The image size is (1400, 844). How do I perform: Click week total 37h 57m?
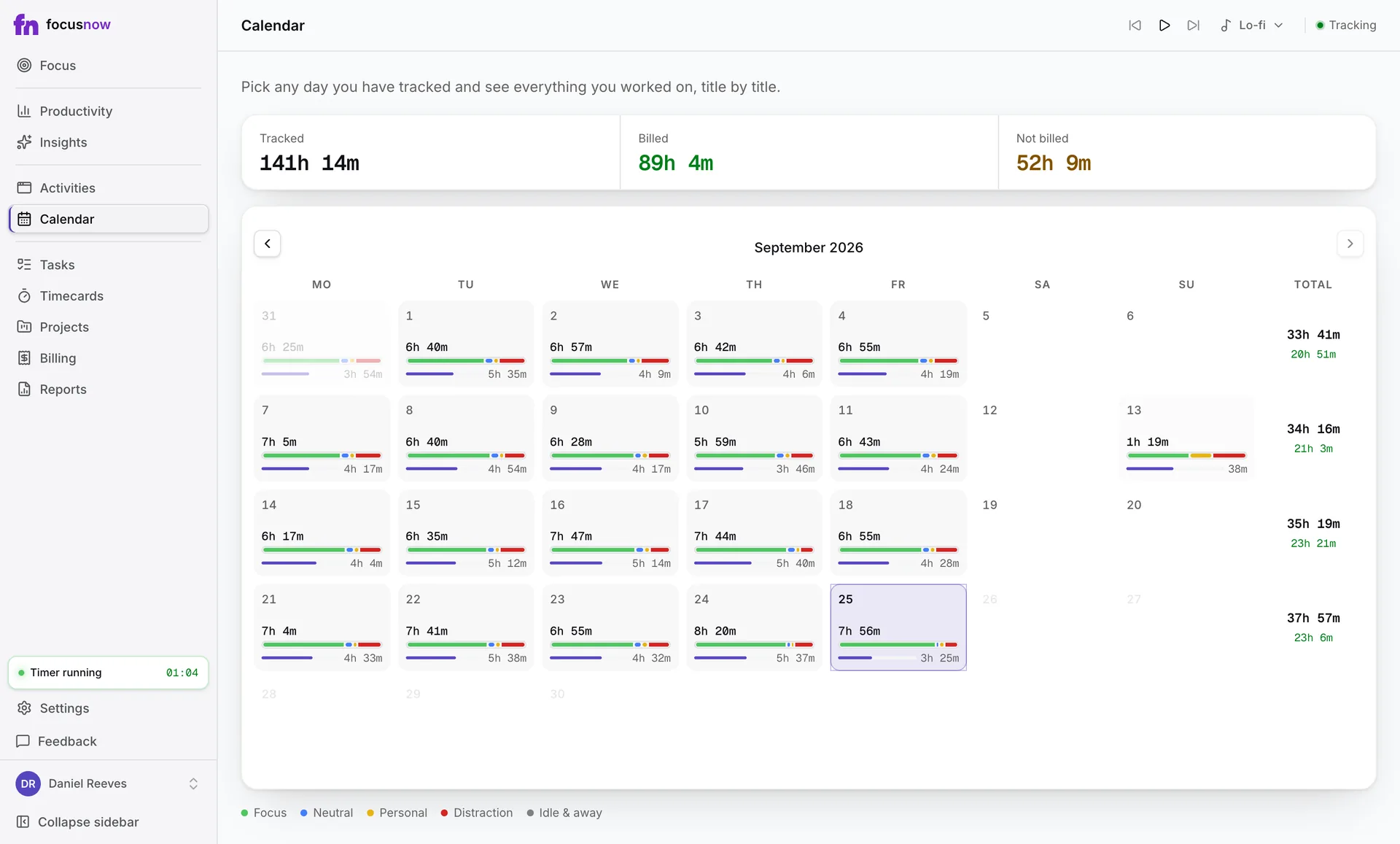(x=1313, y=619)
